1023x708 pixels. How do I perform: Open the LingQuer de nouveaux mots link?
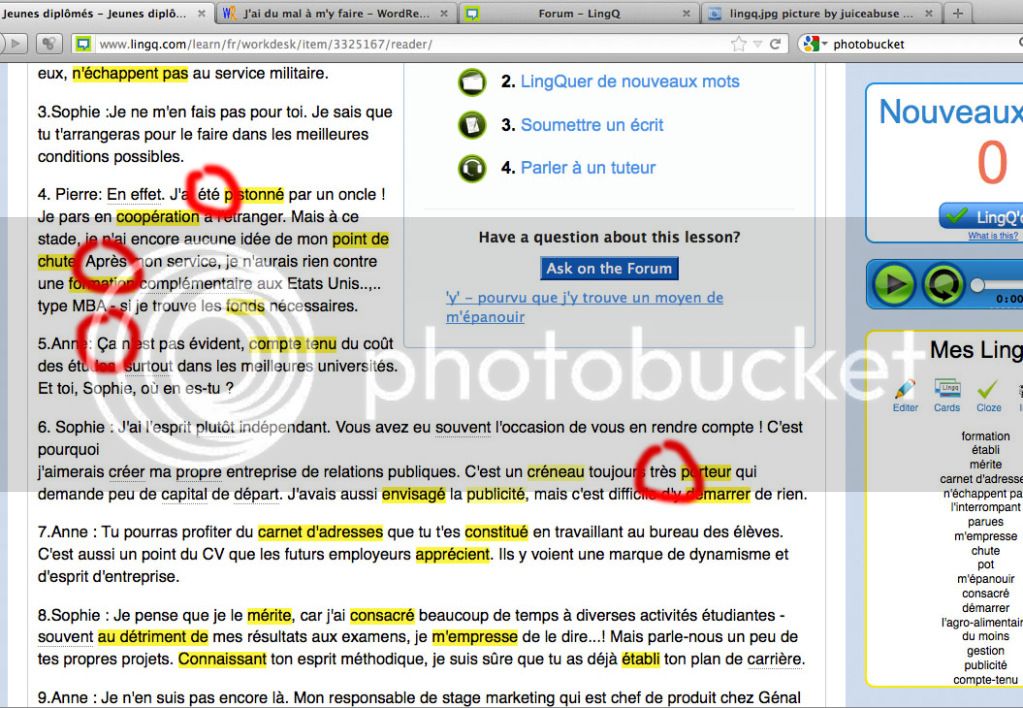630,82
